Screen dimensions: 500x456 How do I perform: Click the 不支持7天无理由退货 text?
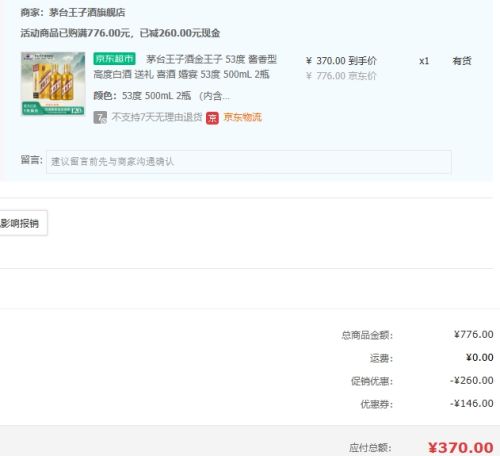(157, 117)
